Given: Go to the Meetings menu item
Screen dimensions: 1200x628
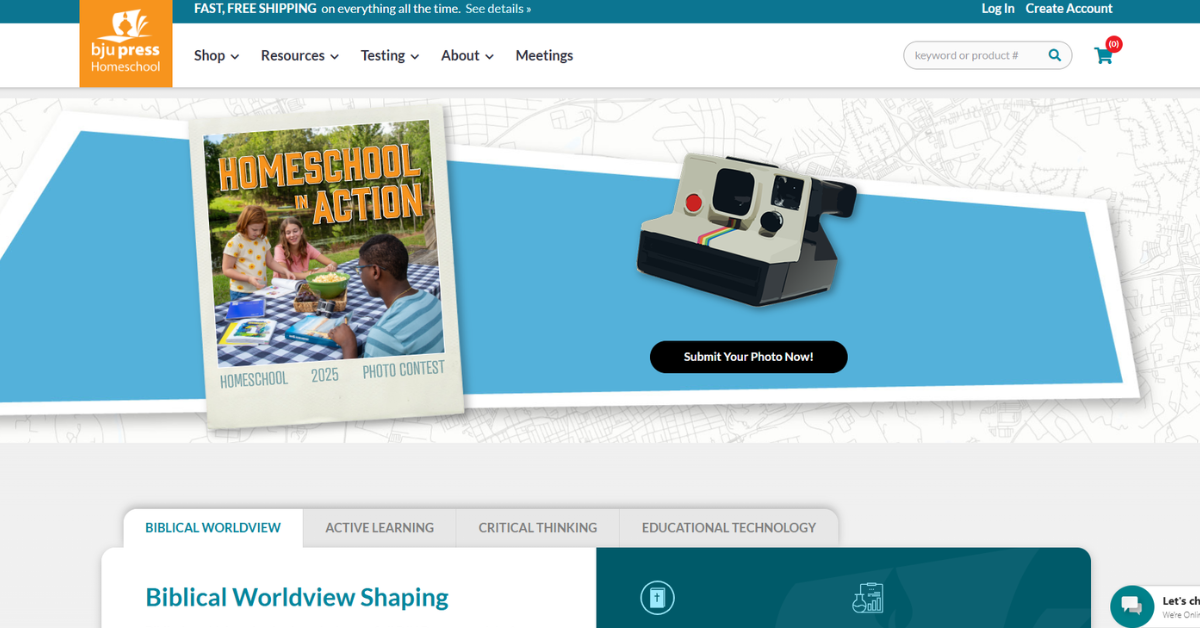Looking at the screenshot, I should [544, 56].
